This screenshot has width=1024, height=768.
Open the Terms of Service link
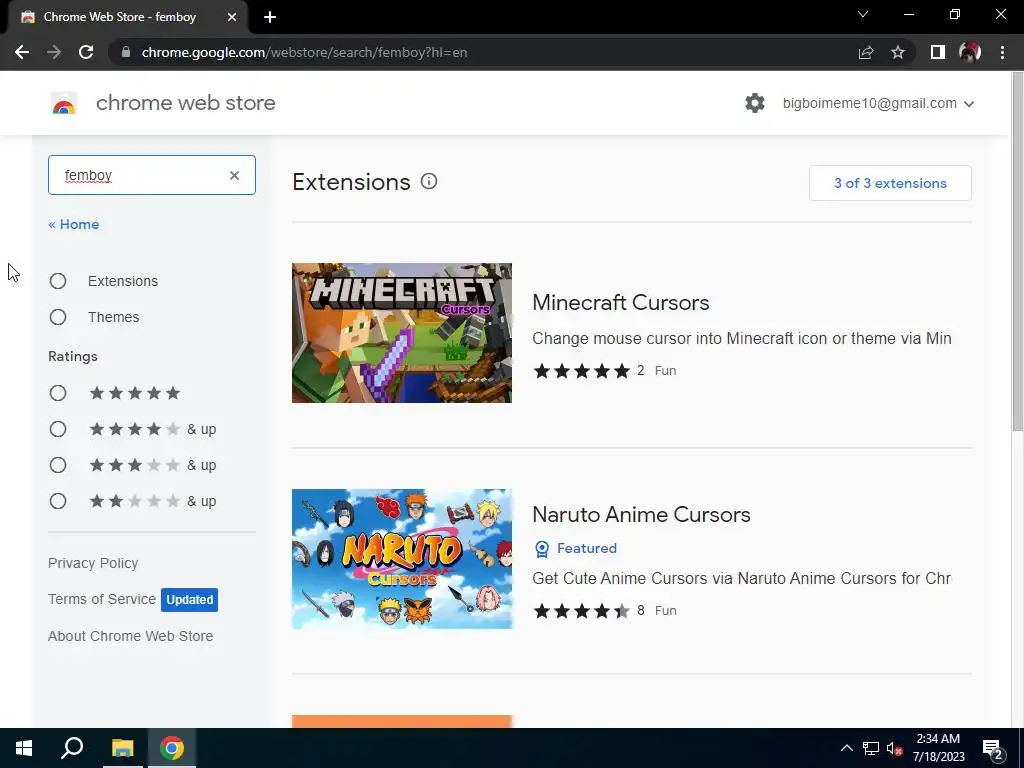click(x=102, y=599)
